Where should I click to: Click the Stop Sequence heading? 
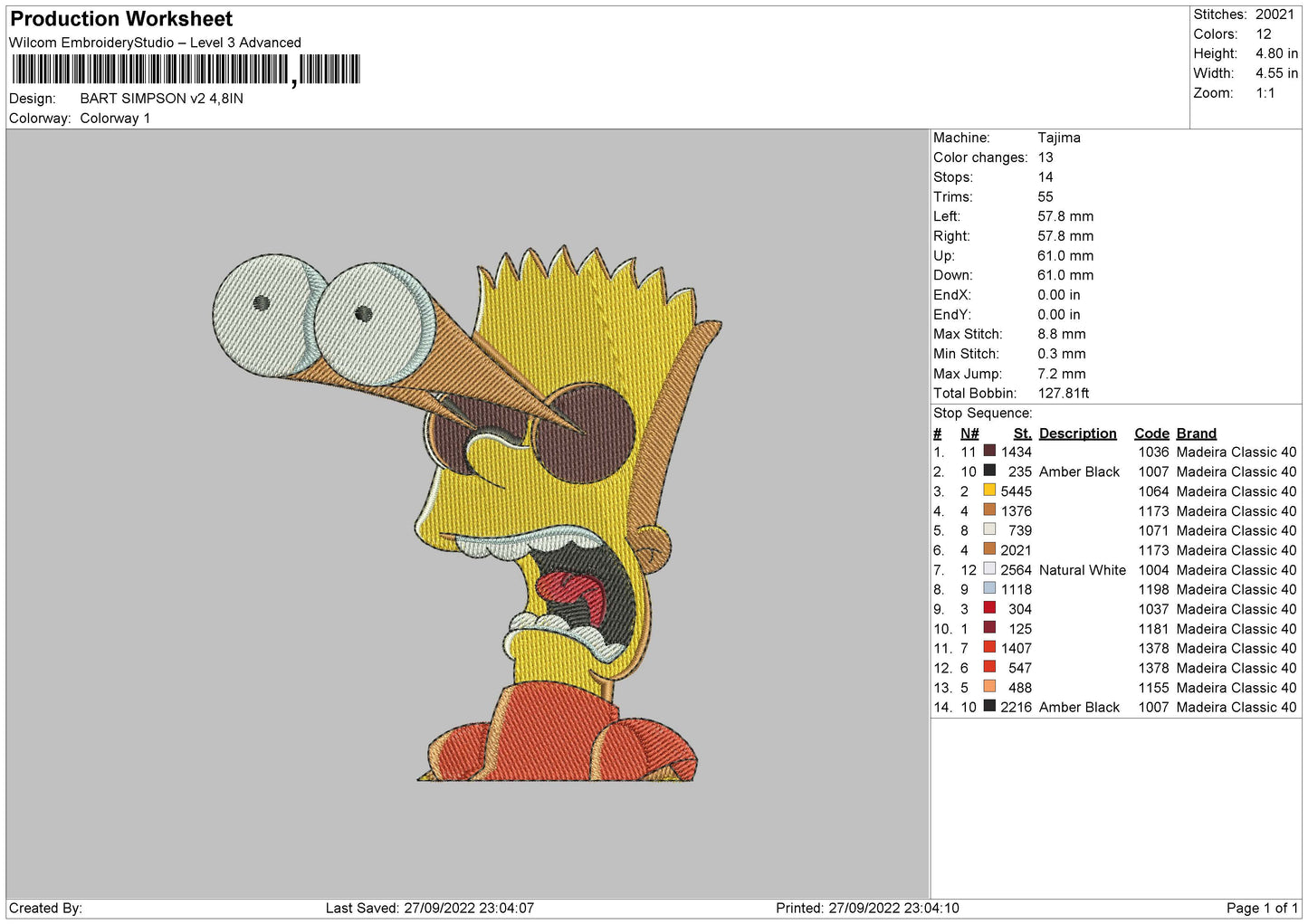click(x=983, y=413)
